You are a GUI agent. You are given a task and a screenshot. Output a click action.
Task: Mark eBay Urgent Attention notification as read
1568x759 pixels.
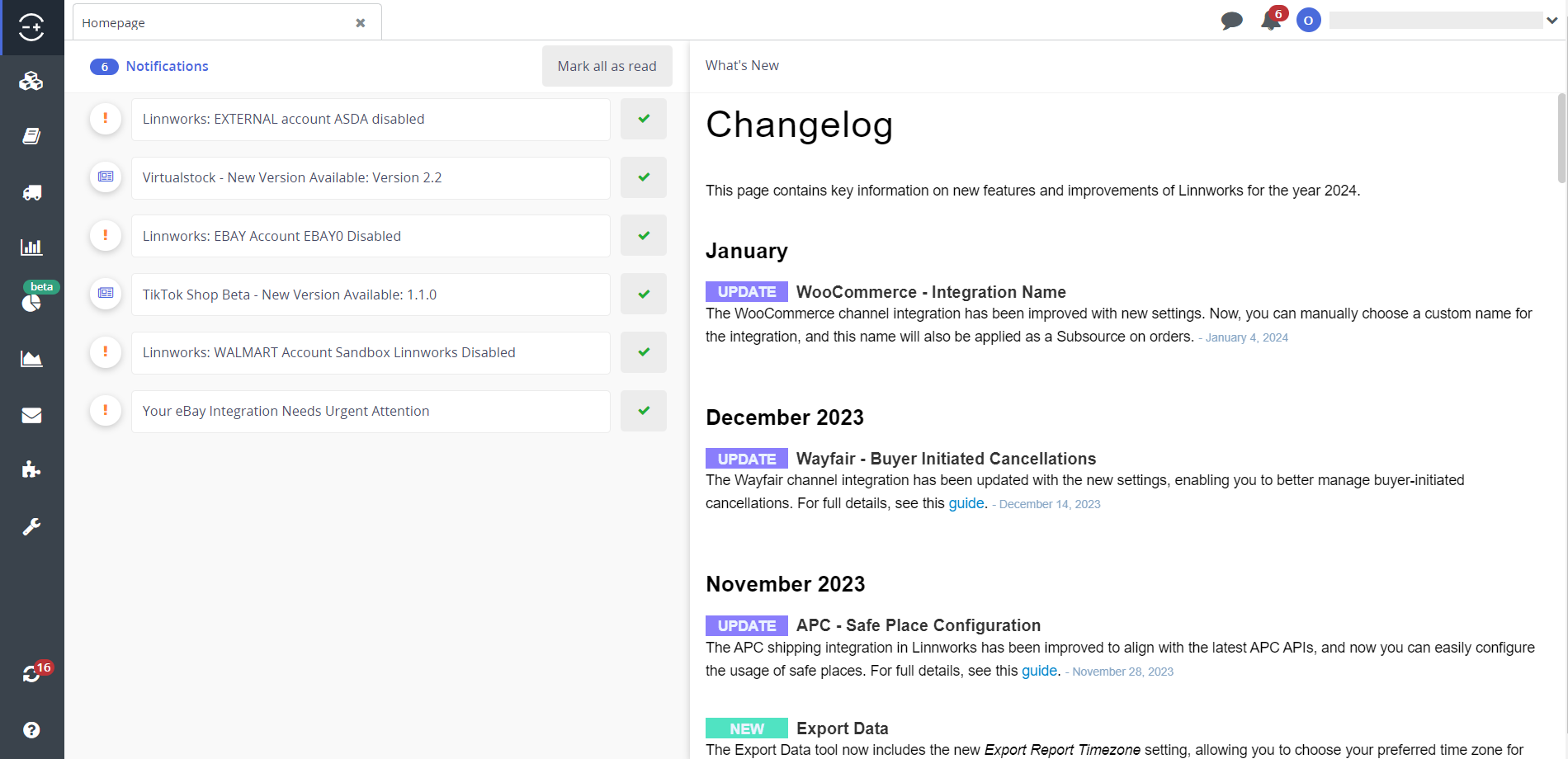coord(644,411)
